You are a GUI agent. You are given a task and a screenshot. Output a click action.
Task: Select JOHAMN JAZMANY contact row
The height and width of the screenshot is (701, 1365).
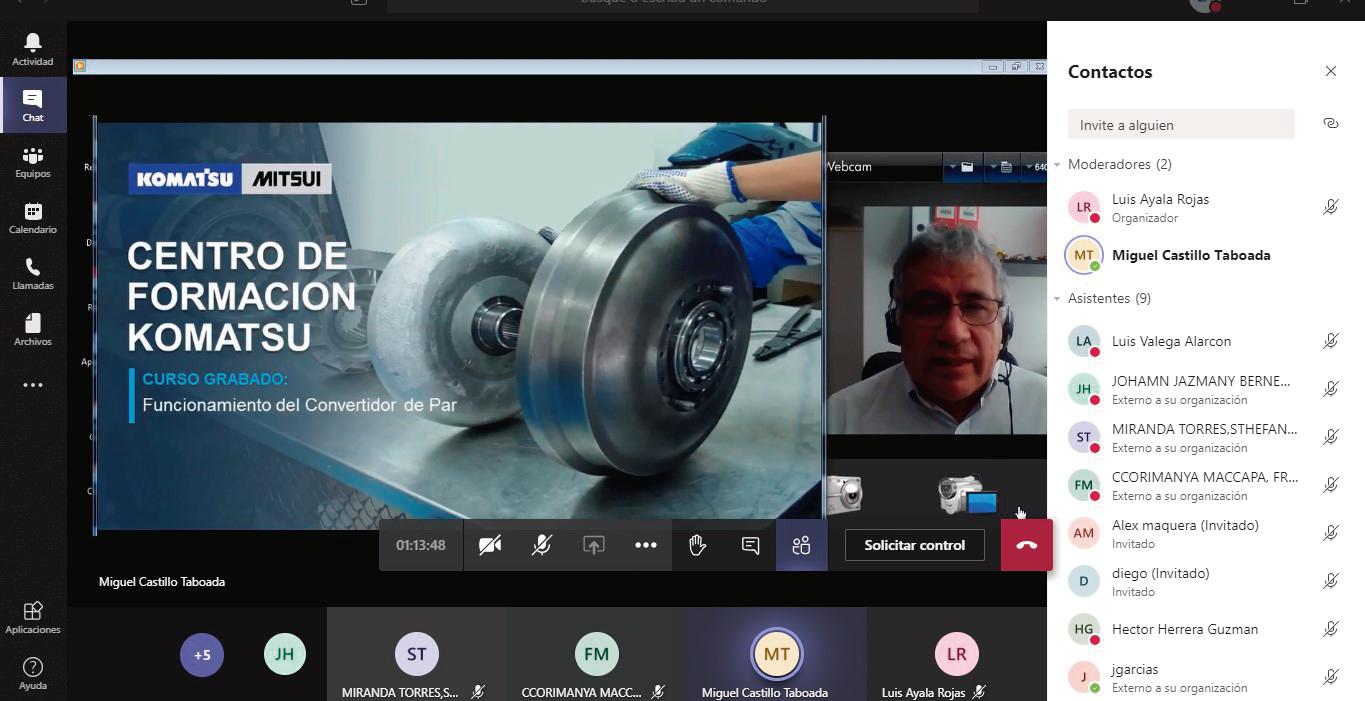(1205, 389)
